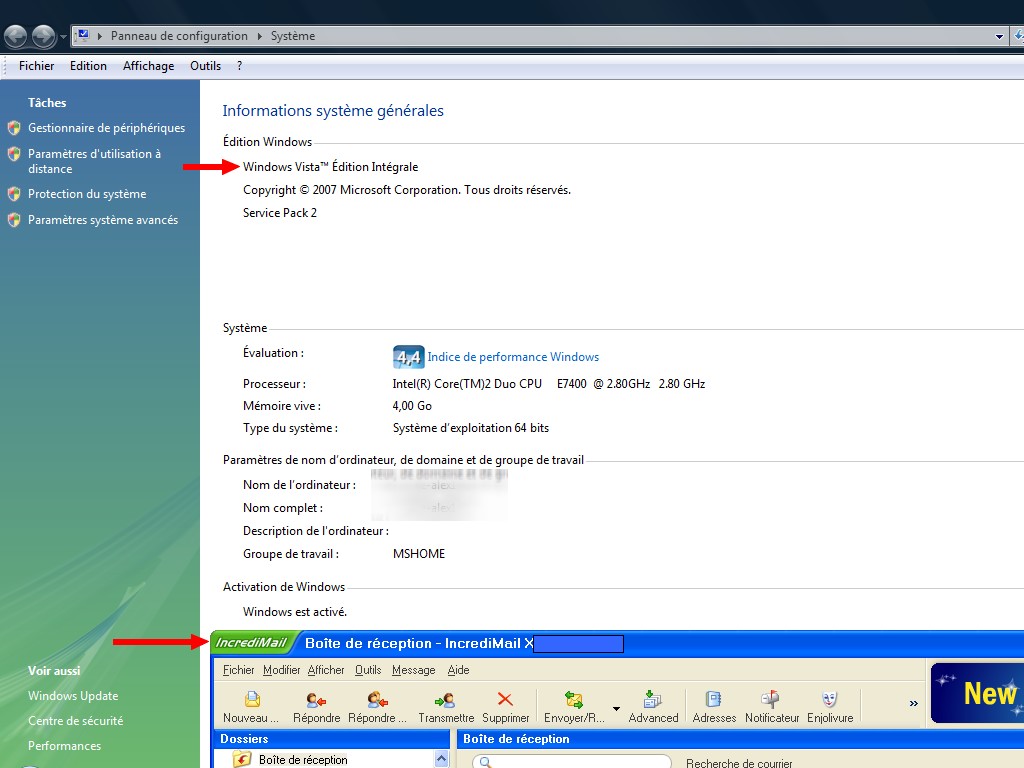1024x768 pixels.
Task: Open the Adresses address book icon
Action: (714, 701)
